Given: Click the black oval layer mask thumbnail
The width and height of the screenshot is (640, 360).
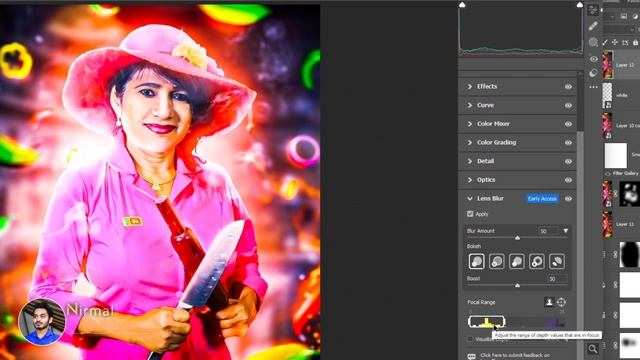Looking at the screenshot, I should click(630, 254).
